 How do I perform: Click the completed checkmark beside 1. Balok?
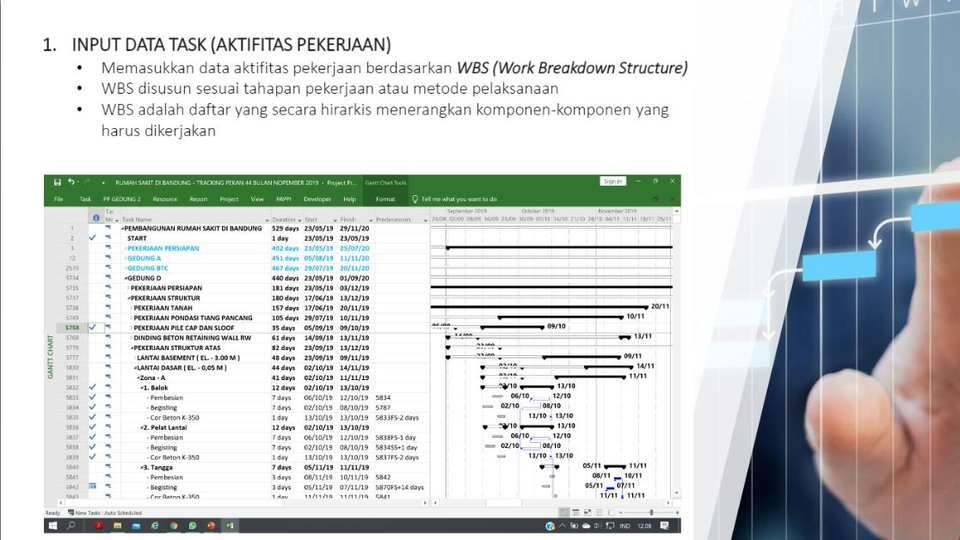point(92,388)
